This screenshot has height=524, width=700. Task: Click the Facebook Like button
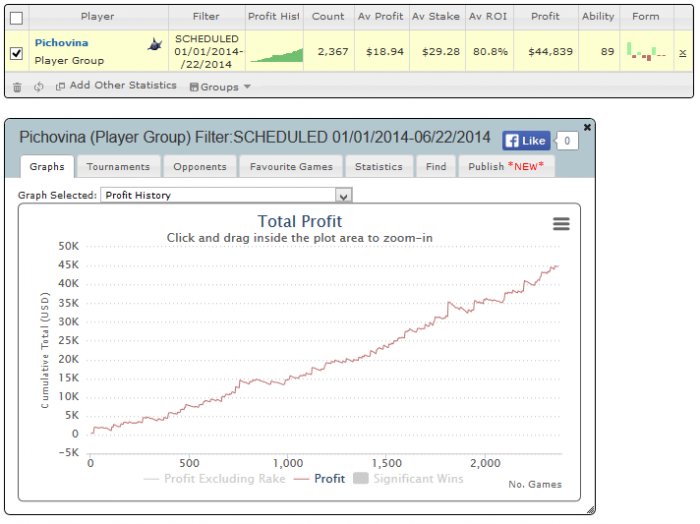pyautogui.click(x=526, y=141)
